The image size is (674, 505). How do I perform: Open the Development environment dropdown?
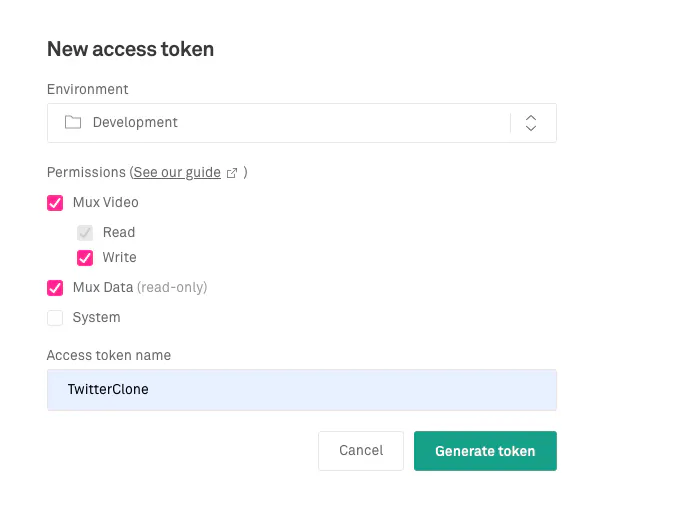(302, 123)
